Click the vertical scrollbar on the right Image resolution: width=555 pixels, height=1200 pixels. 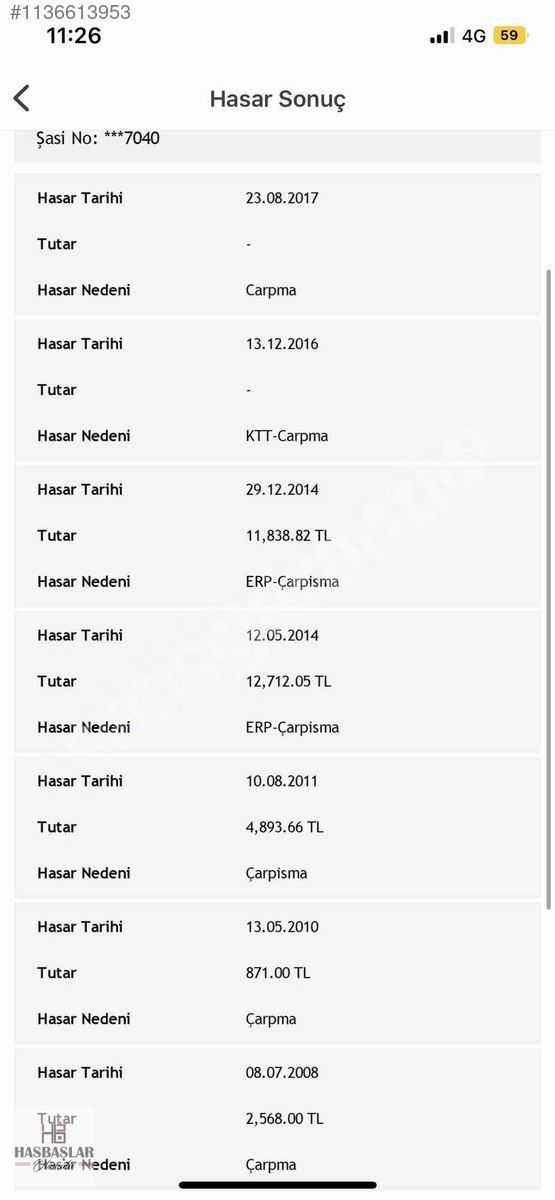tap(548, 588)
